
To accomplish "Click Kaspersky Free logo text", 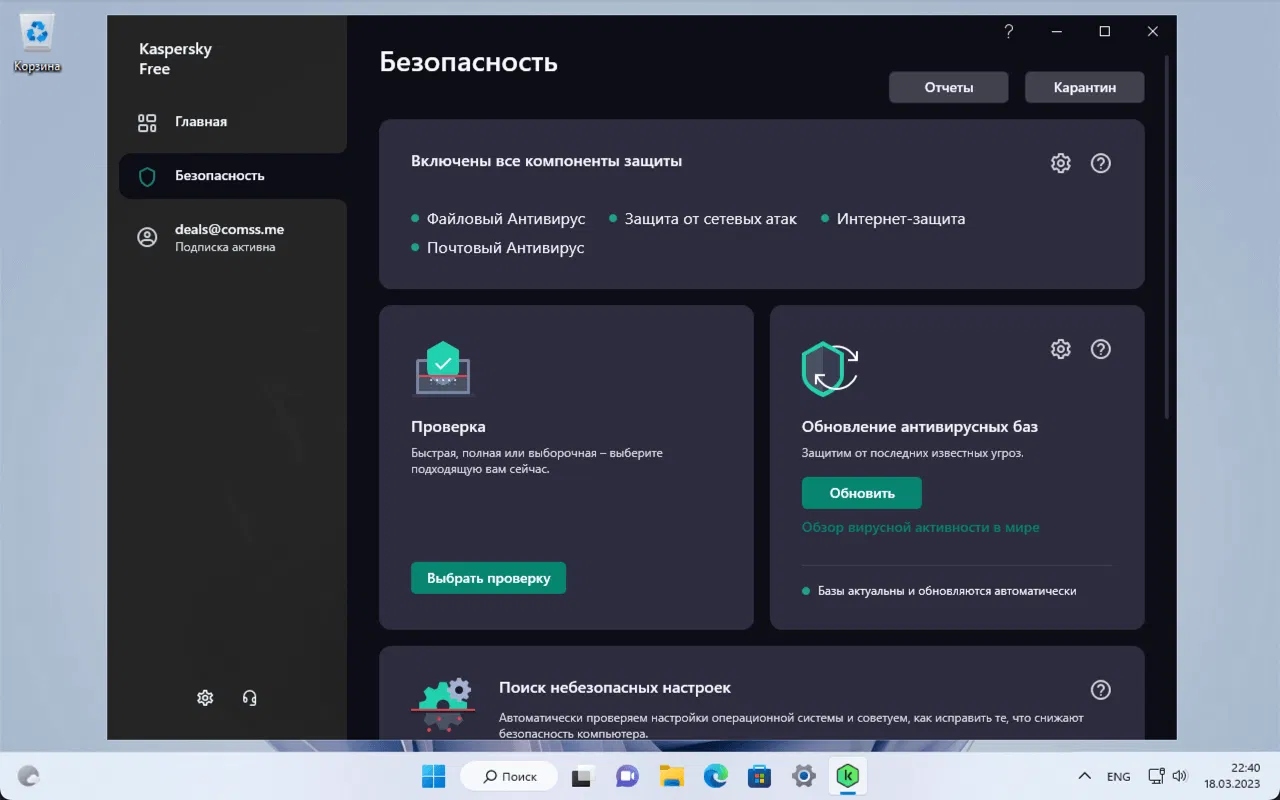I will click(175, 59).
